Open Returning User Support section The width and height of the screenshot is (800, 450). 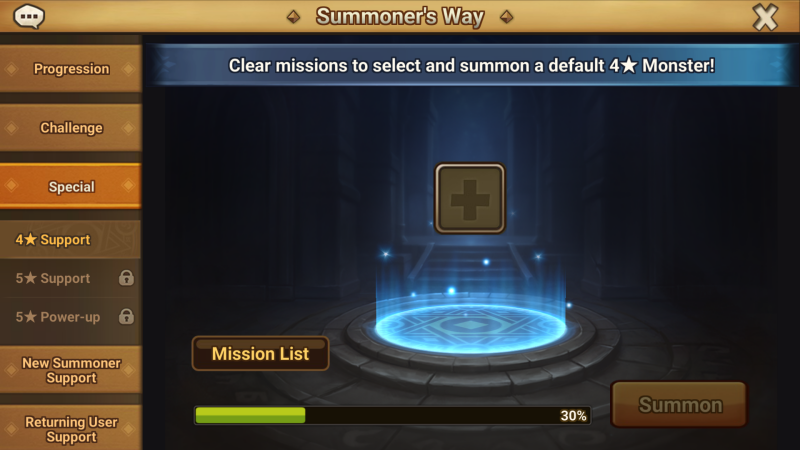tap(71, 429)
